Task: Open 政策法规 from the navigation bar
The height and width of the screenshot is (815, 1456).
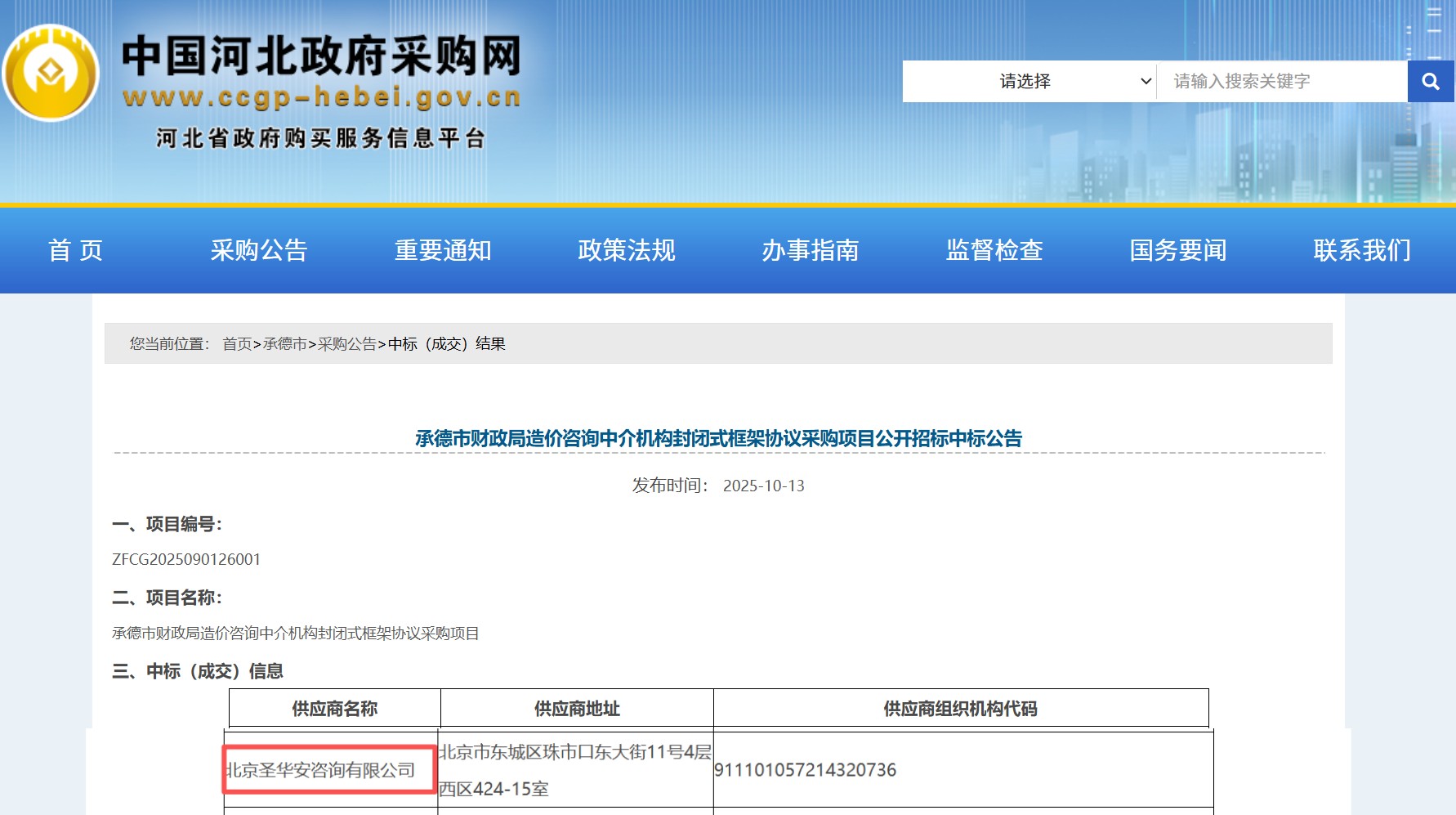Action: 627,250
